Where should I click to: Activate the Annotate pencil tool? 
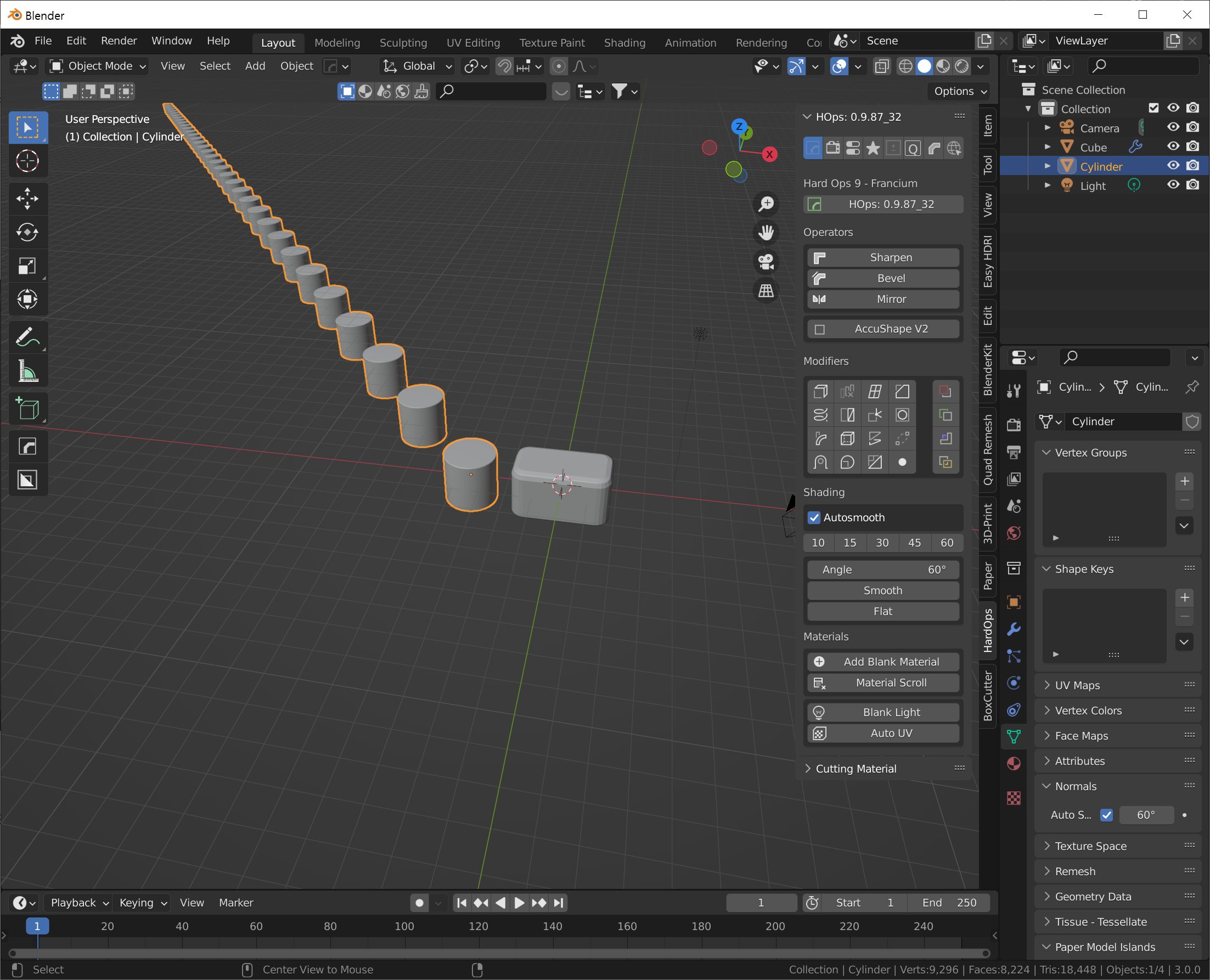27,337
